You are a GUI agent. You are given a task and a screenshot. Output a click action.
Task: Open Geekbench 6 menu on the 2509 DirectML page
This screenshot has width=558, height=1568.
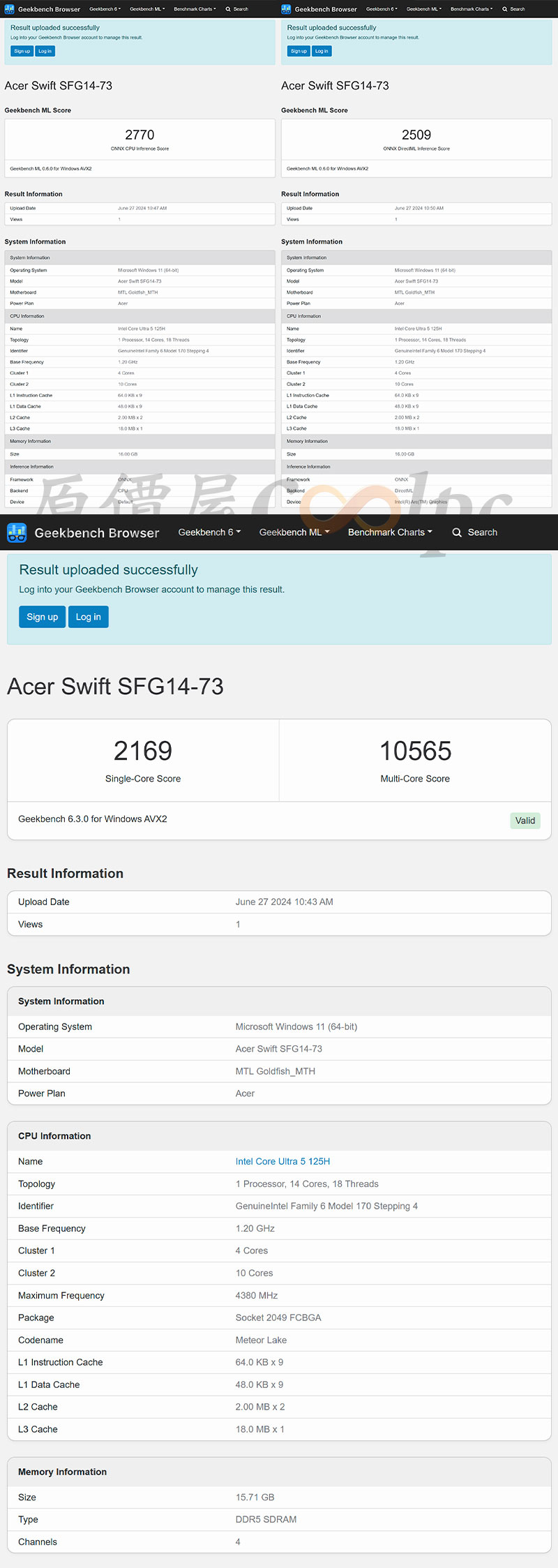click(x=382, y=9)
